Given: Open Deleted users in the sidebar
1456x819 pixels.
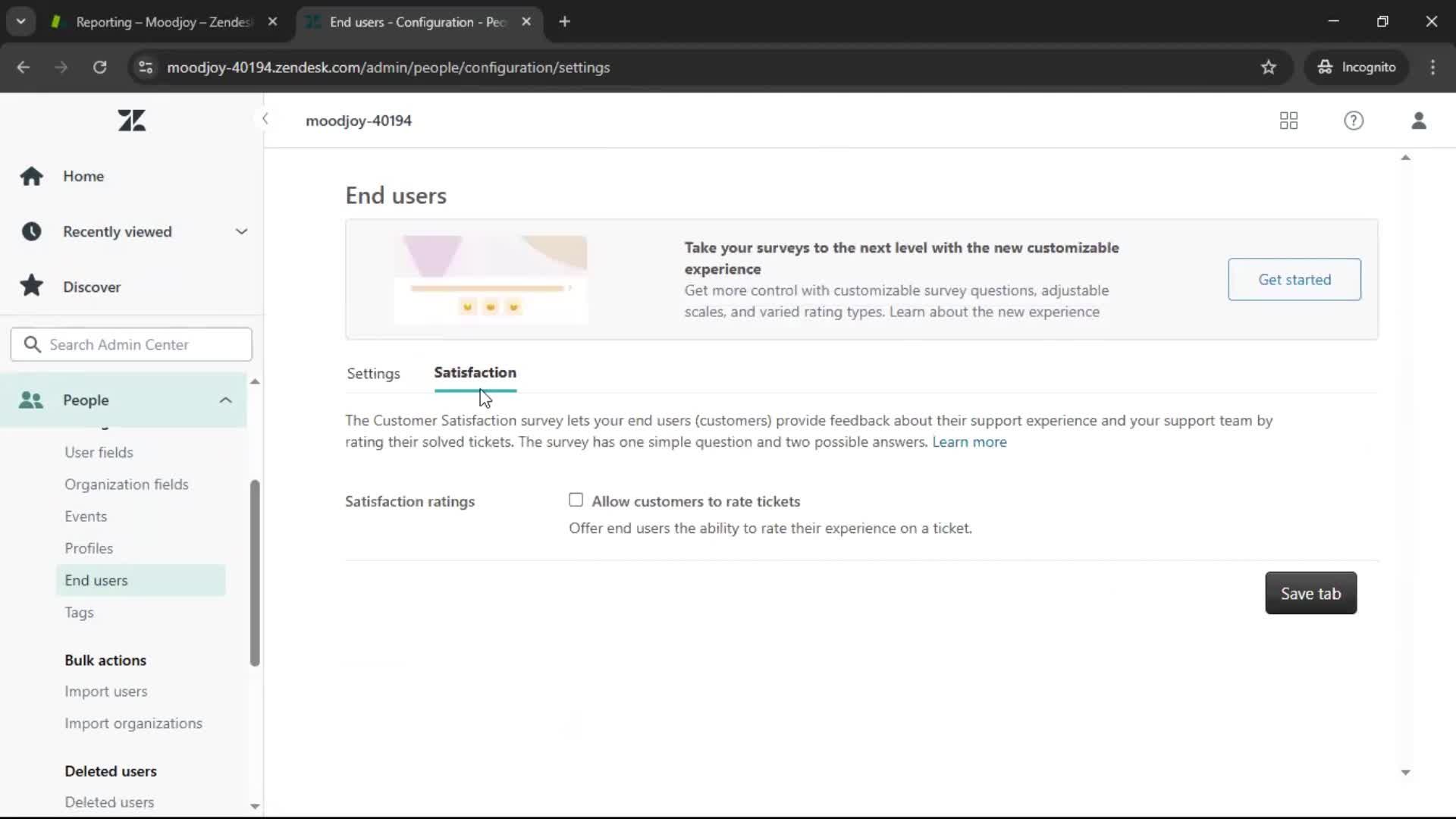Looking at the screenshot, I should 109,802.
